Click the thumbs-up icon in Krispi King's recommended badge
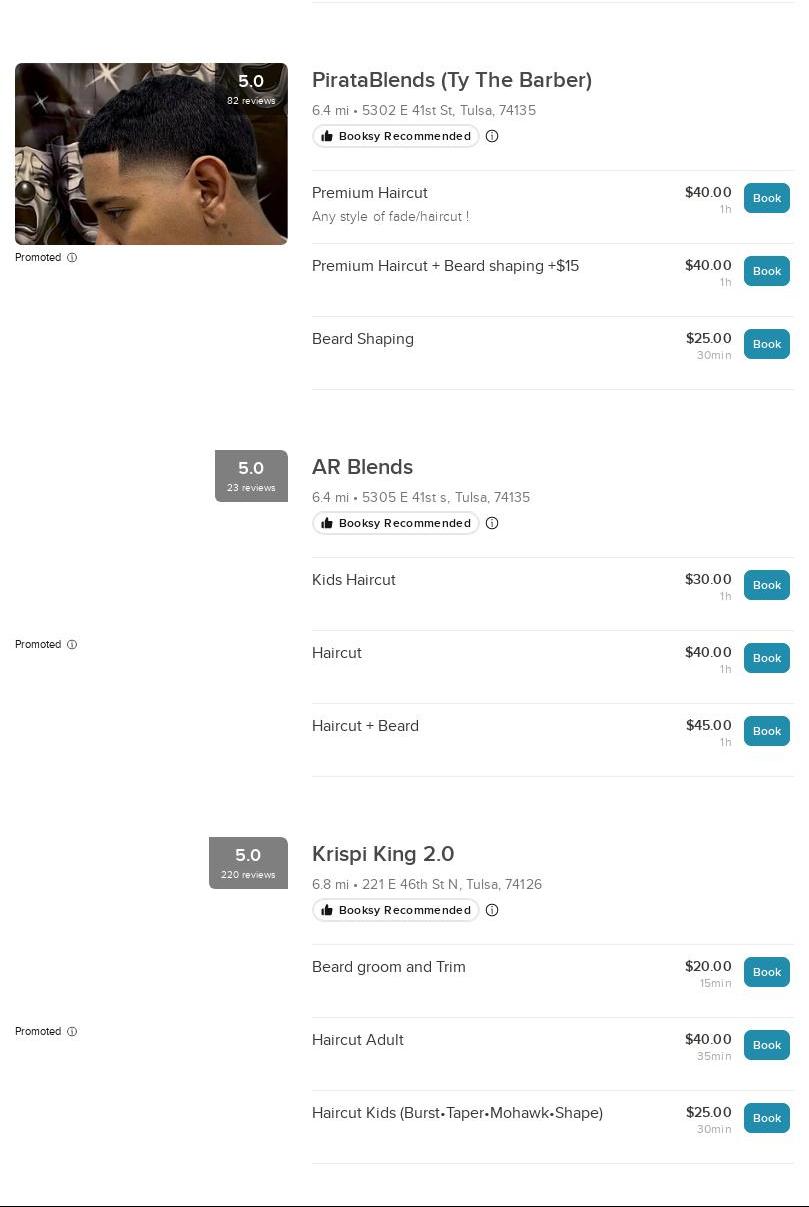This screenshot has height=1207, width=809. coord(327,910)
